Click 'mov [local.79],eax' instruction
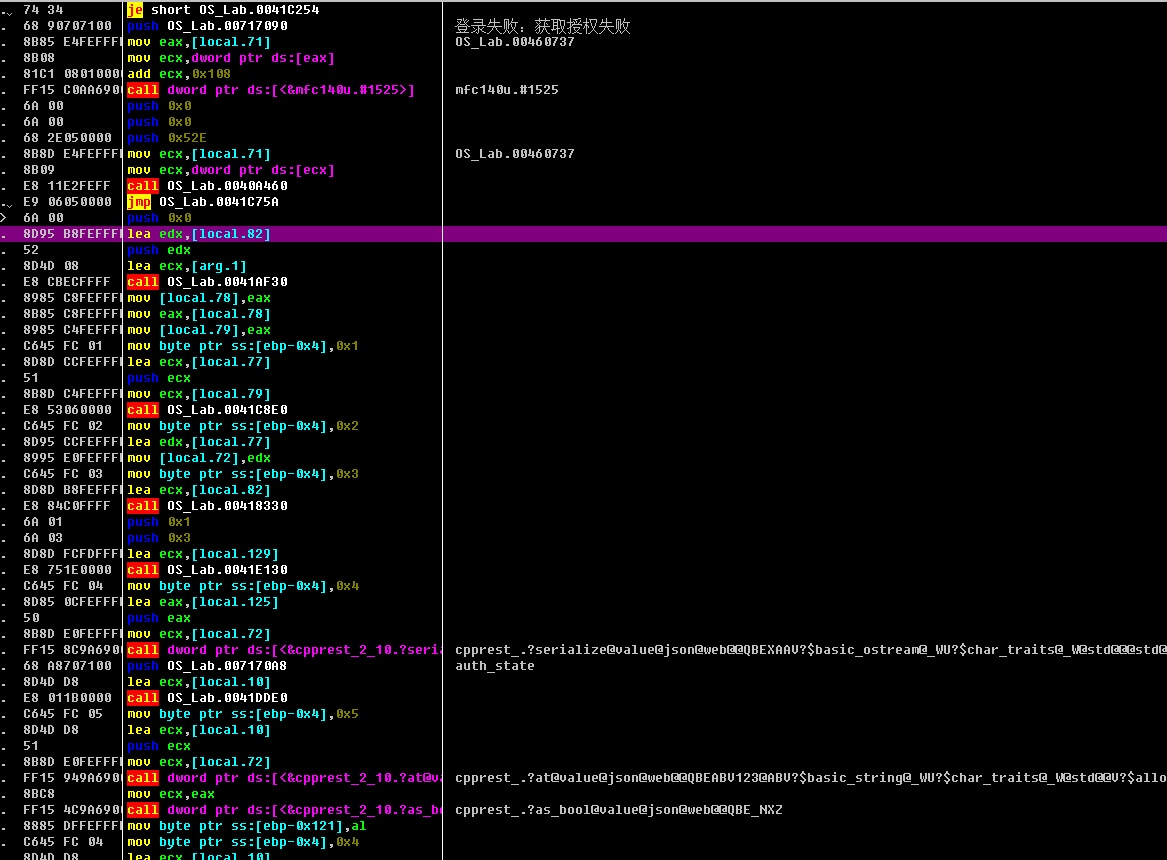 pyautogui.click(x=199, y=330)
